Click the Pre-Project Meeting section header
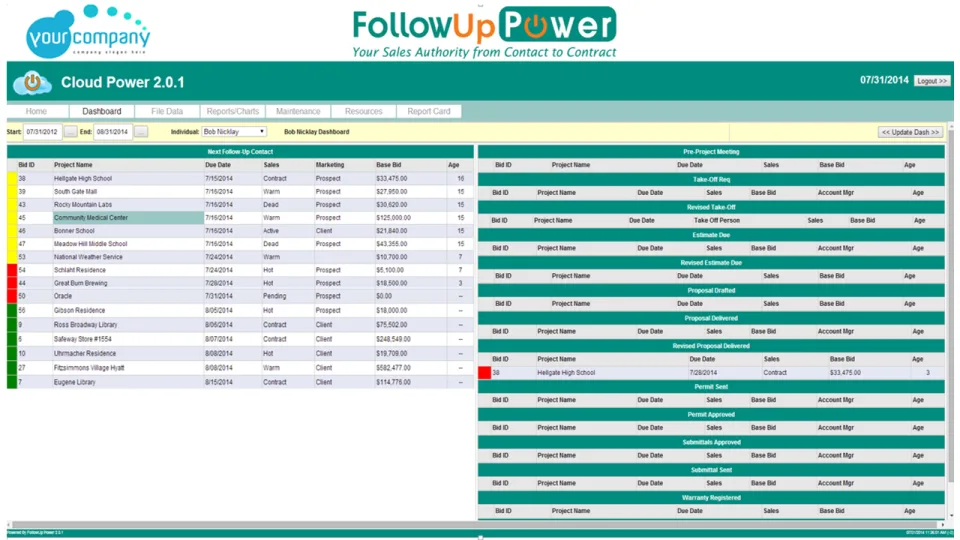This screenshot has height=540, width=960. (x=711, y=152)
